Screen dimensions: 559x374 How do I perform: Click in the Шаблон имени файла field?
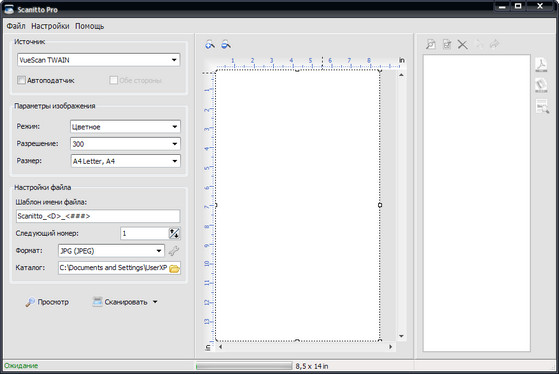pos(98,216)
